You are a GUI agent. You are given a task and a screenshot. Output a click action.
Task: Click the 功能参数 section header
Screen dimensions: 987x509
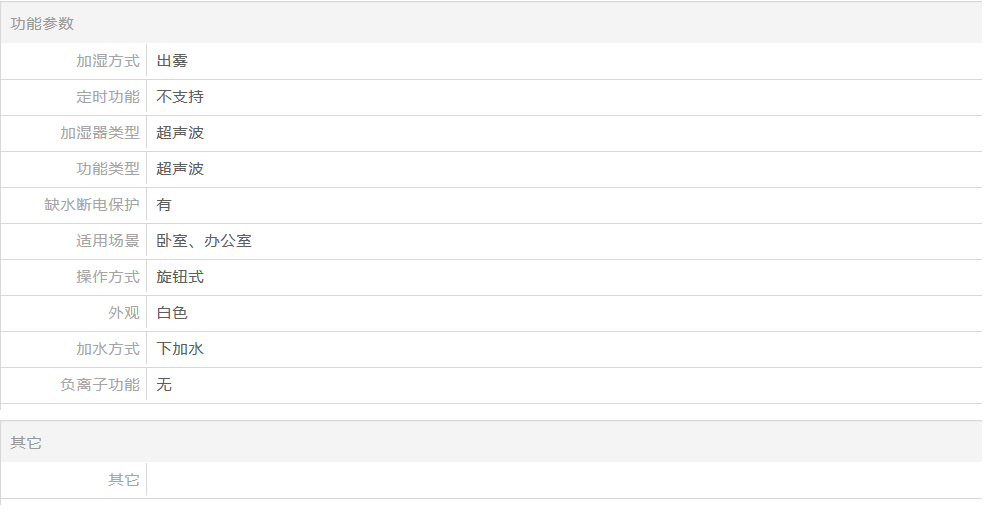click(42, 23)
